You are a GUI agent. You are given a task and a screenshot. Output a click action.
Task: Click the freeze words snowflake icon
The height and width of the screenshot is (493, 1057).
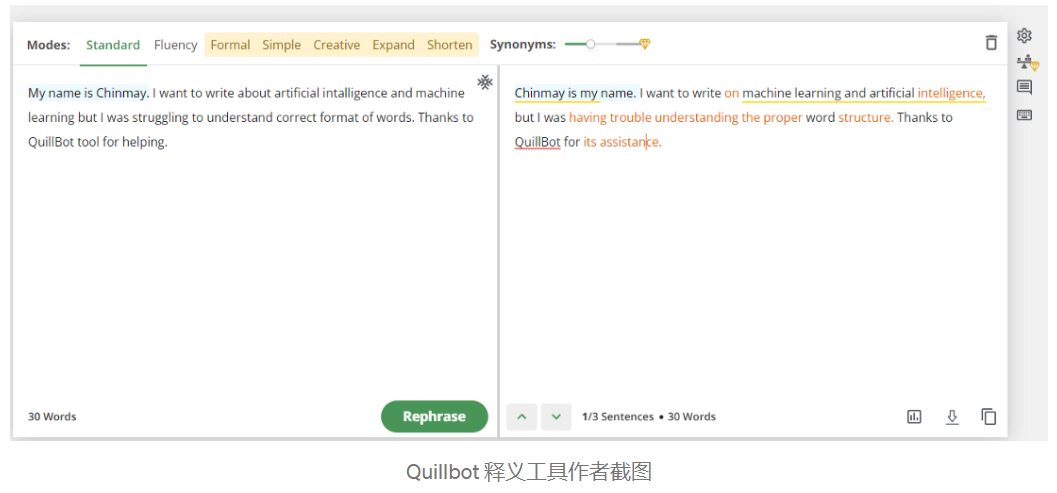[x=485, y=82]
